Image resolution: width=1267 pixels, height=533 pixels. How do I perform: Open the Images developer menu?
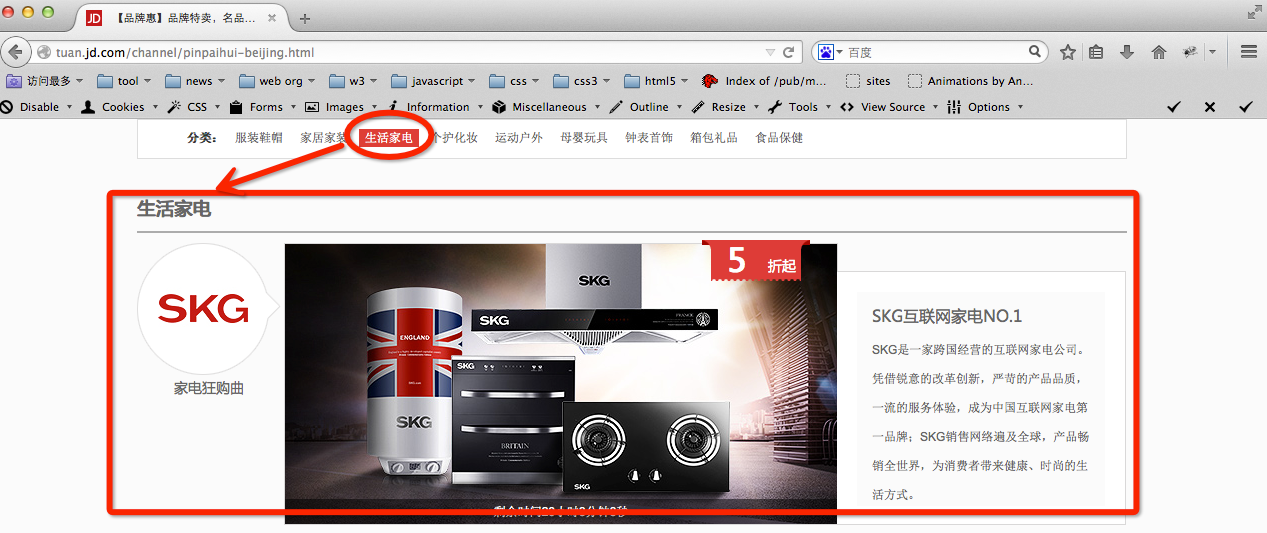pyautogui.click(x=340, y=107)
